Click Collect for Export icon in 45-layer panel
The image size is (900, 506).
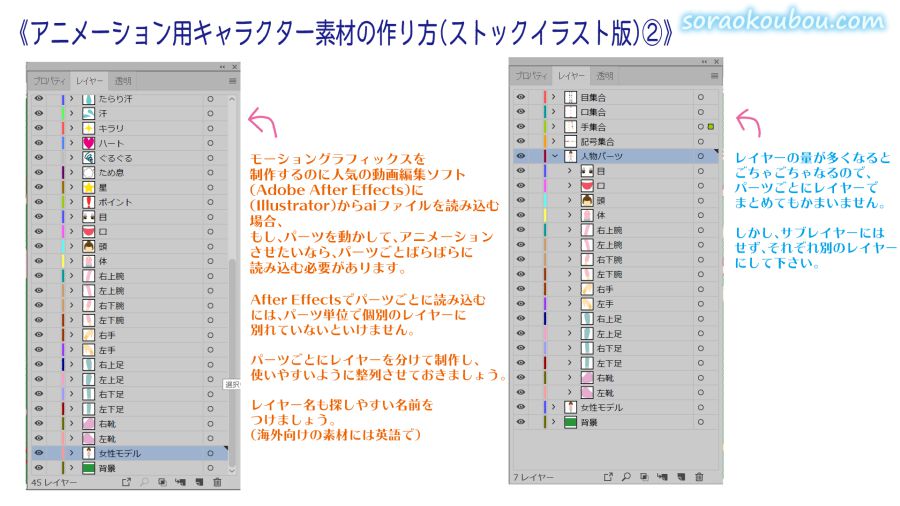[127, 482]
